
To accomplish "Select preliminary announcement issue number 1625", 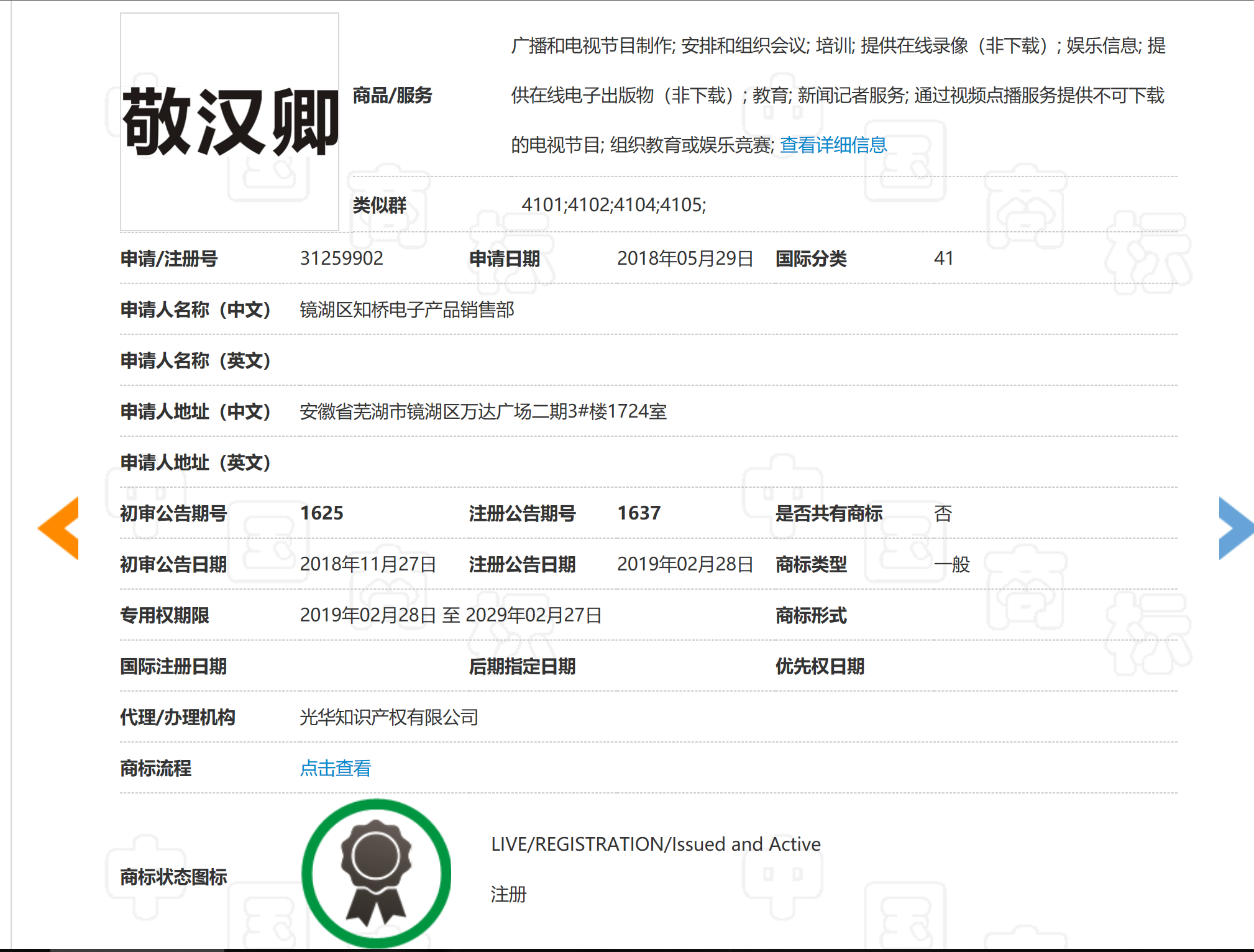I will (322, 513).
